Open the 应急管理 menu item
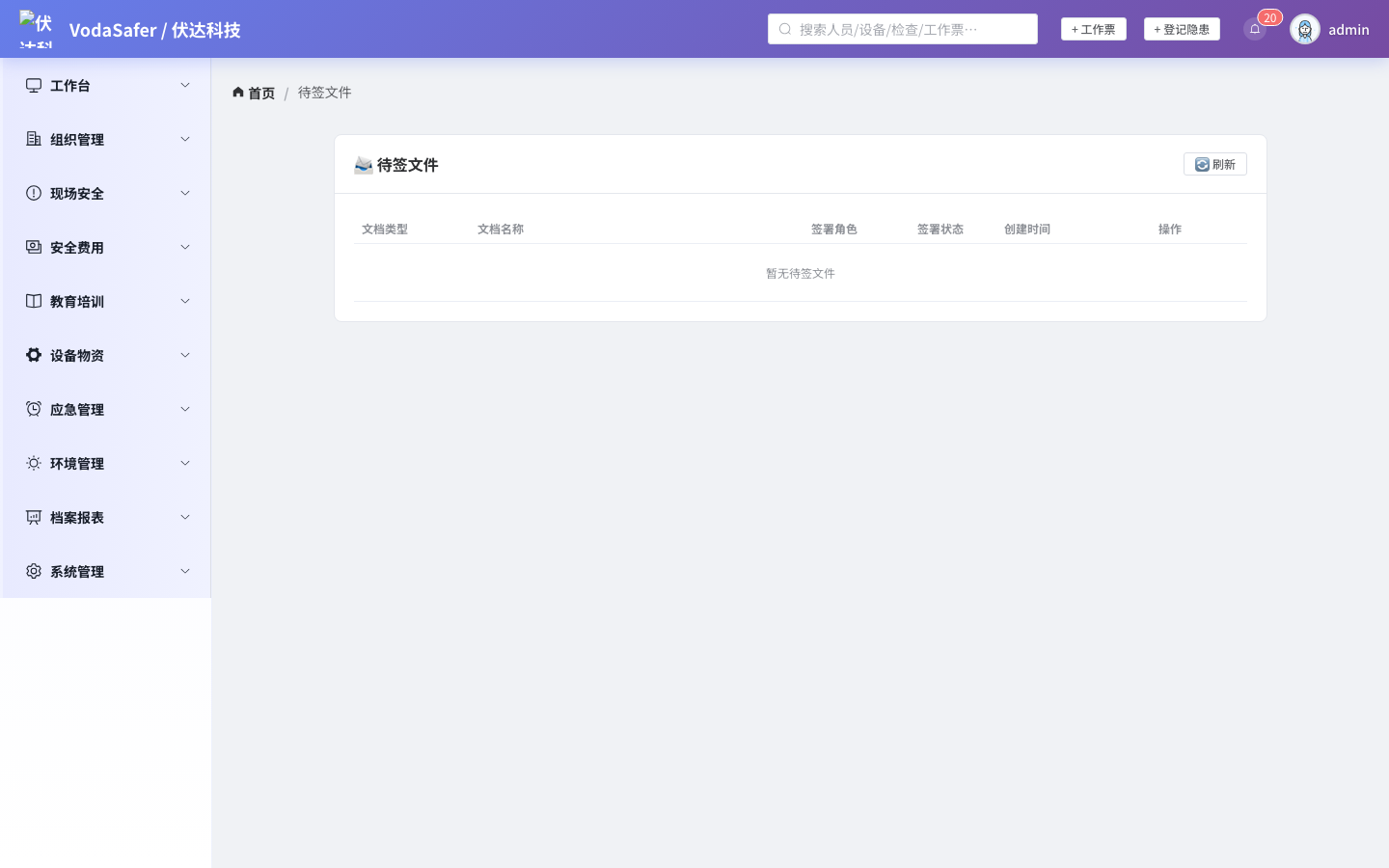This screenshot has width=1389, height=868. click(106, 409)
